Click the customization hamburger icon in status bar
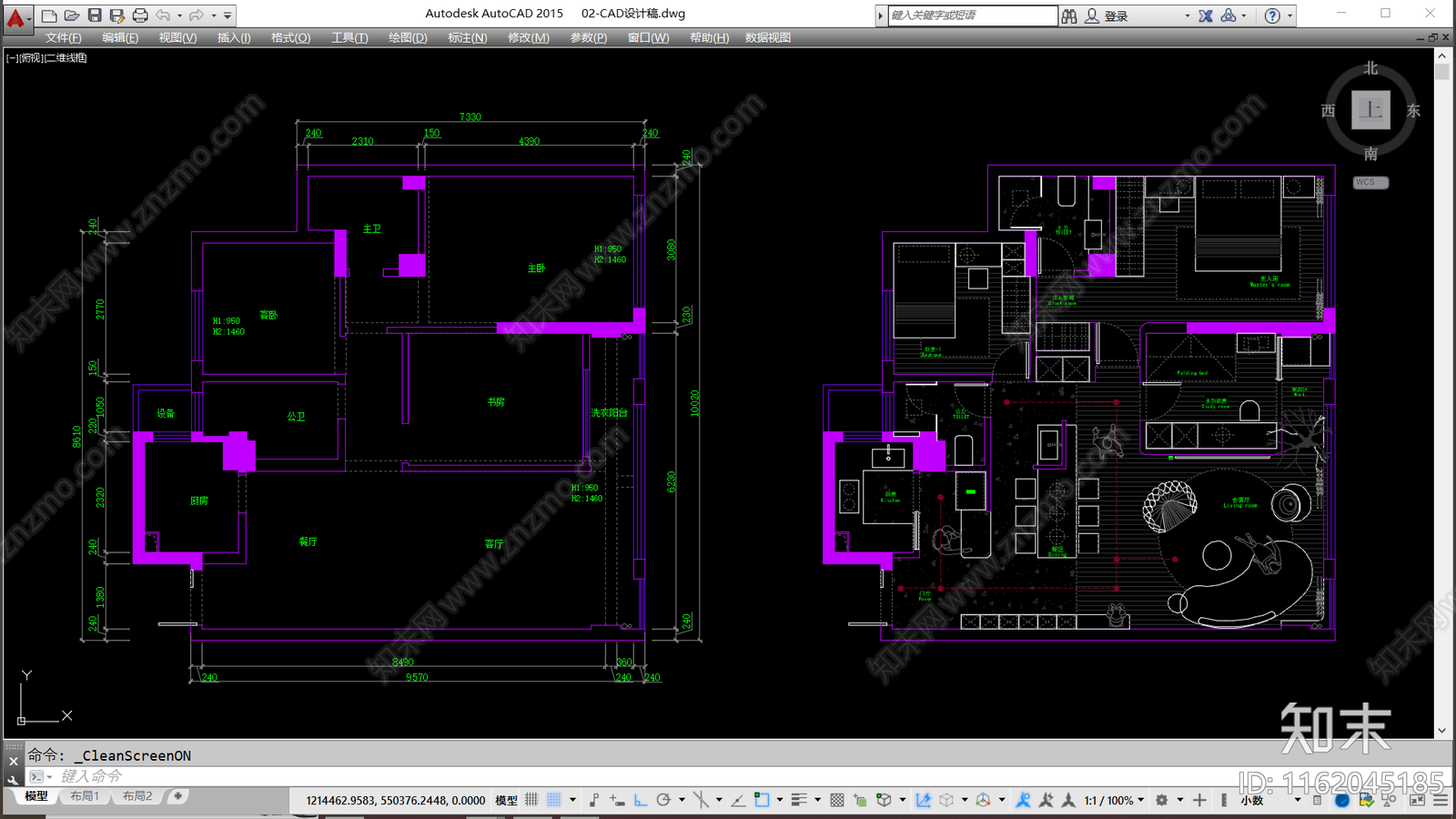The width and height of the screenshot is (1456, 819). (x=1441, y=800)
